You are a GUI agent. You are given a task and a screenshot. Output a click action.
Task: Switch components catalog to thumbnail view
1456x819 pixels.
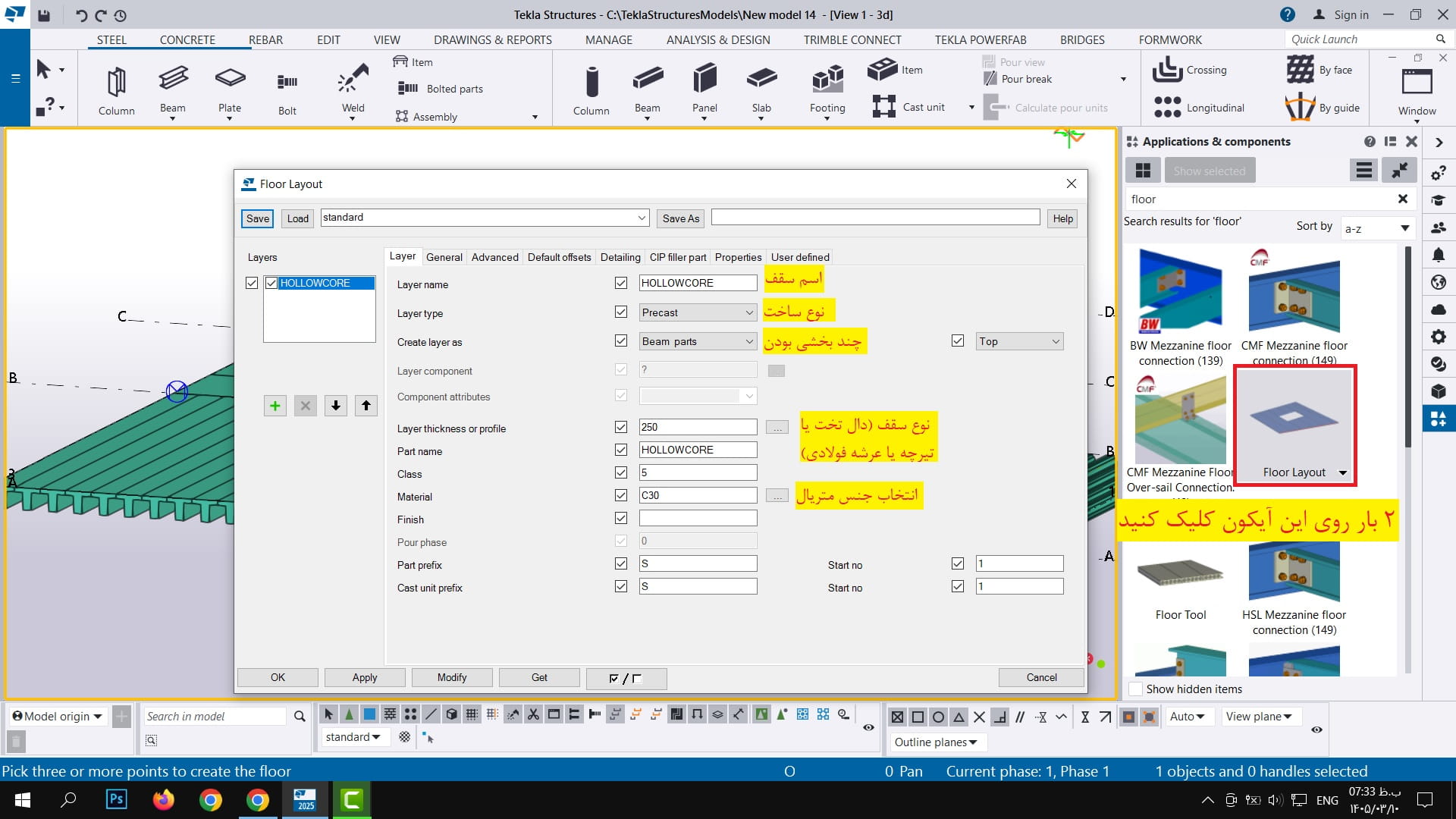[1143, 171]
